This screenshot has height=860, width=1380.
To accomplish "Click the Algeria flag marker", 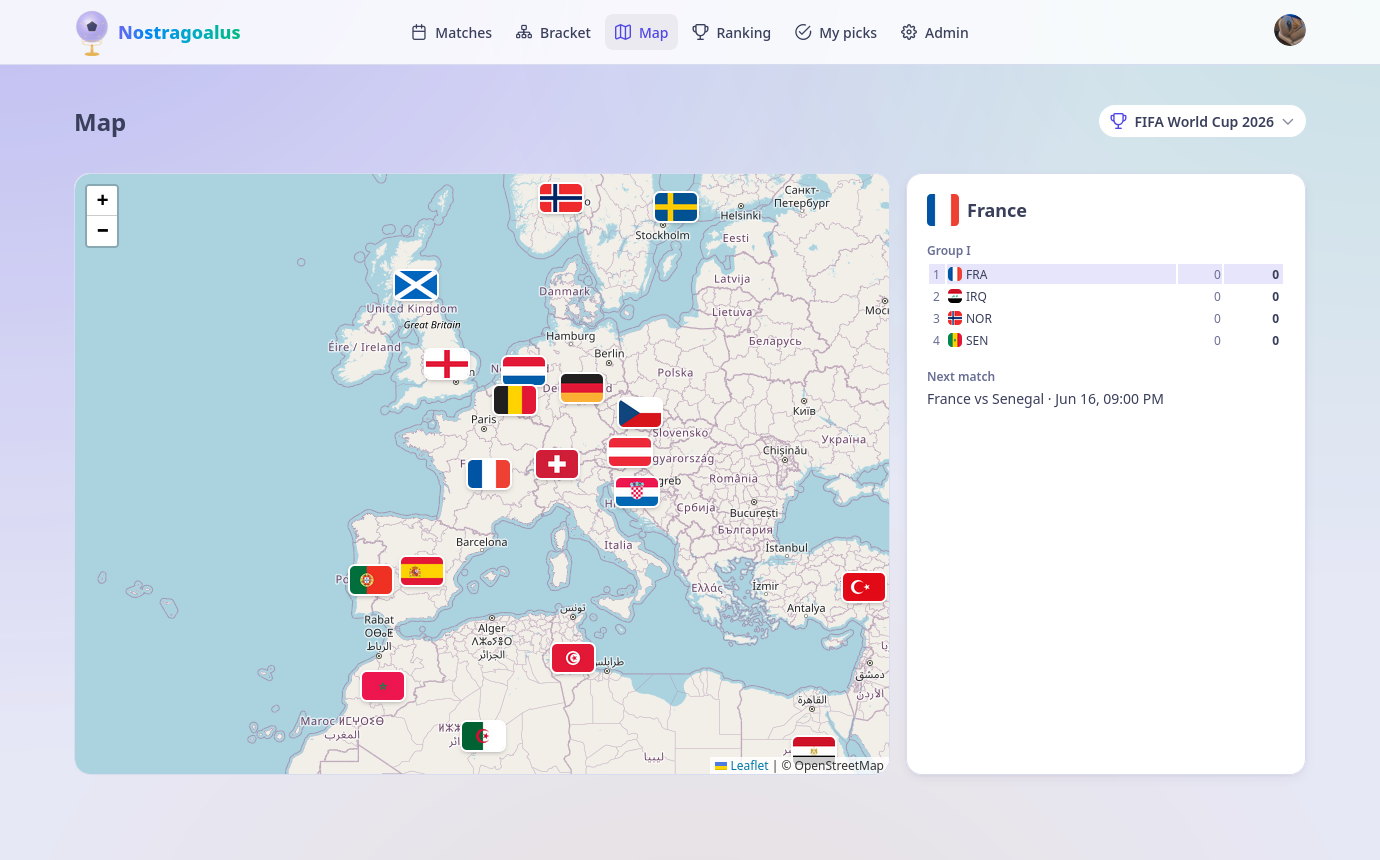I will (x=484, y=736).
